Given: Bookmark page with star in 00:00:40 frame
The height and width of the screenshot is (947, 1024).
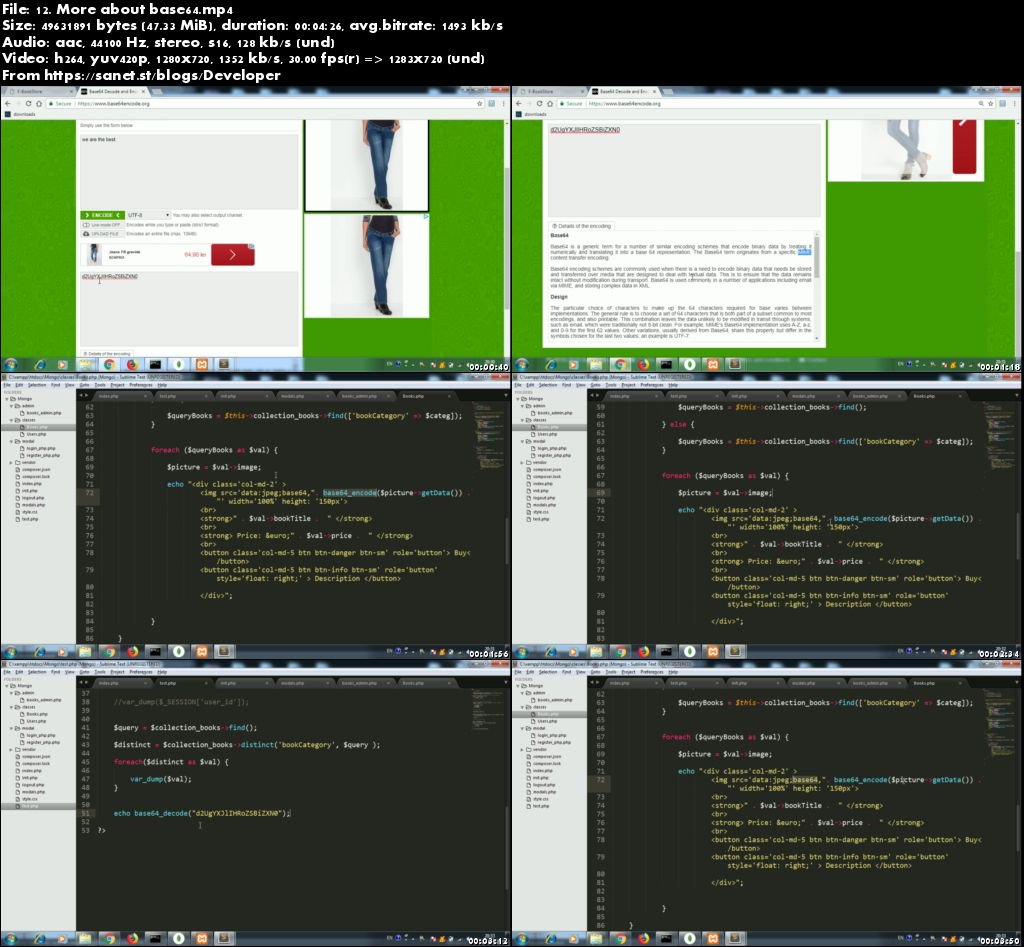Looking at the screenshot, I should 480,103.
